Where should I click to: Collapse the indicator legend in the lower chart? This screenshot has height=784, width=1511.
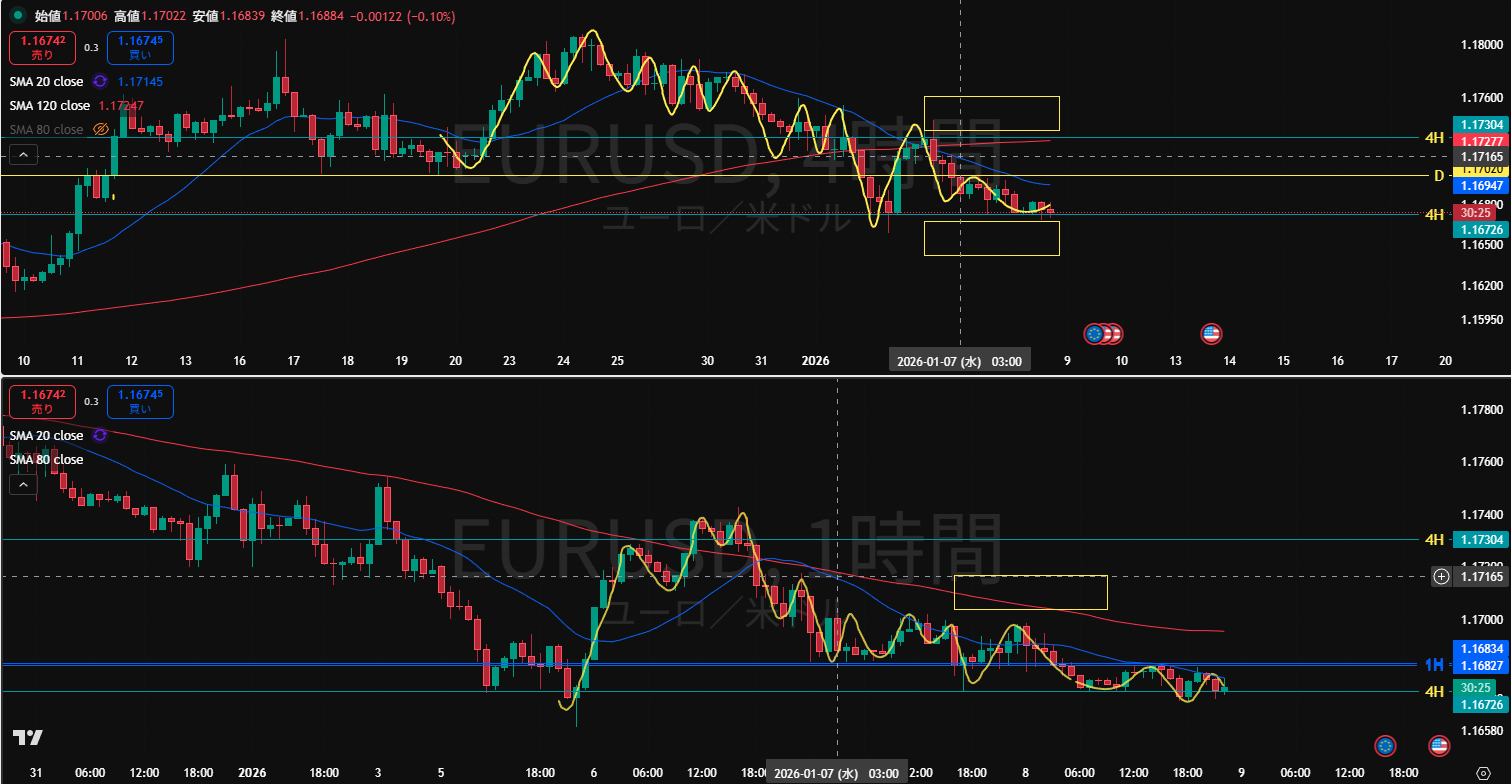coord(24,485)
